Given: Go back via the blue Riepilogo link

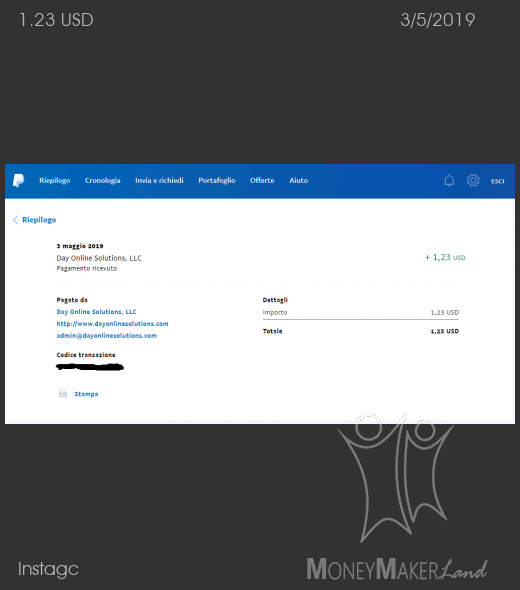Looking at the screenshot, I should pyautogui.click(x=39, y=220).
